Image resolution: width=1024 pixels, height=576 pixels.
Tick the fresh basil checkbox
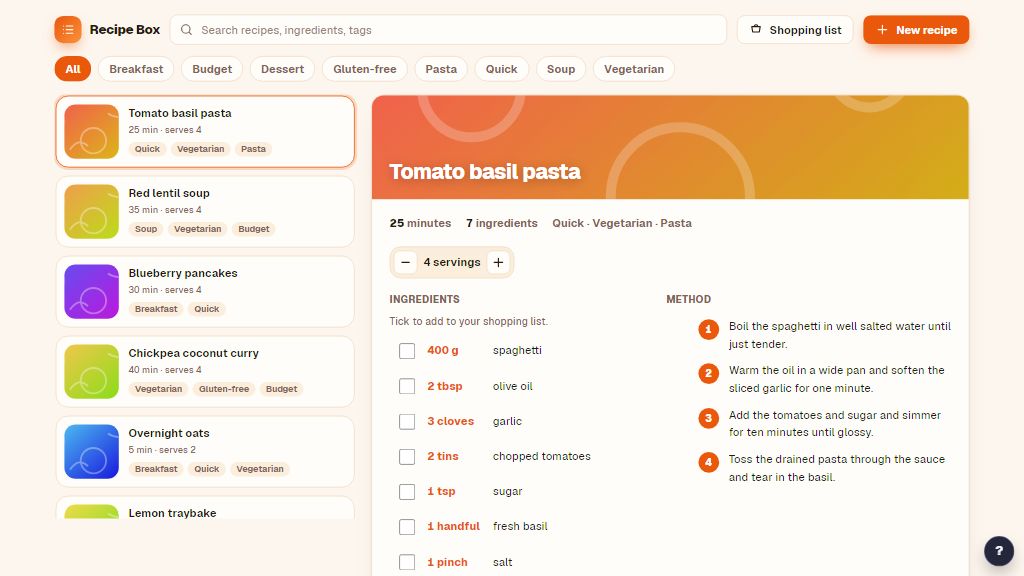click(x=407, y=526)
